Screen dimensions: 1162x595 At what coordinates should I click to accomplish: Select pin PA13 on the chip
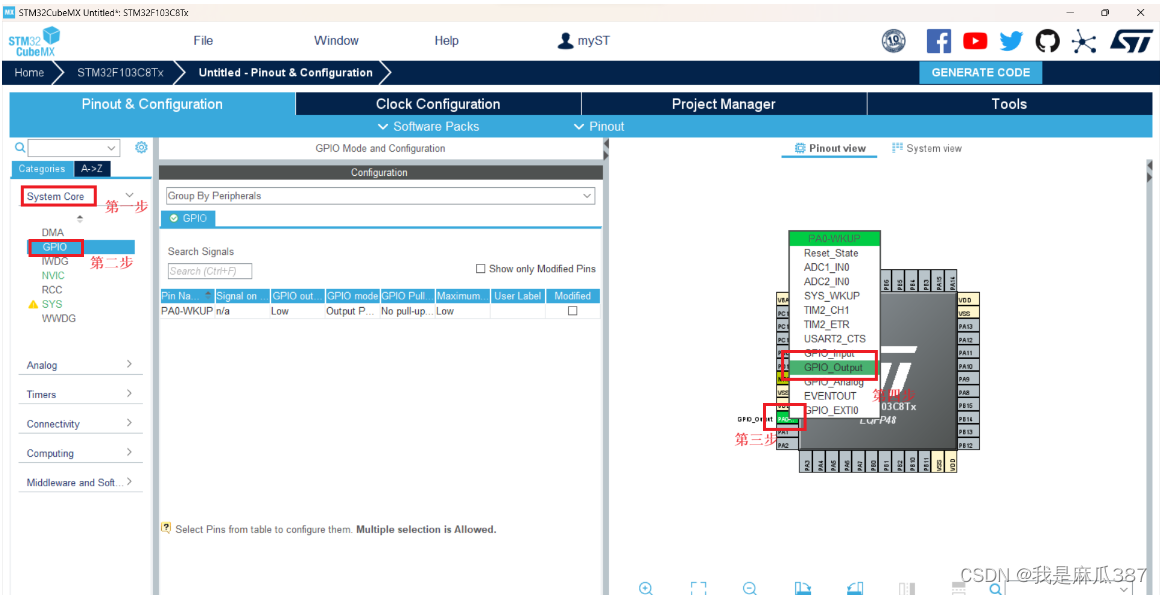[966, 326]
